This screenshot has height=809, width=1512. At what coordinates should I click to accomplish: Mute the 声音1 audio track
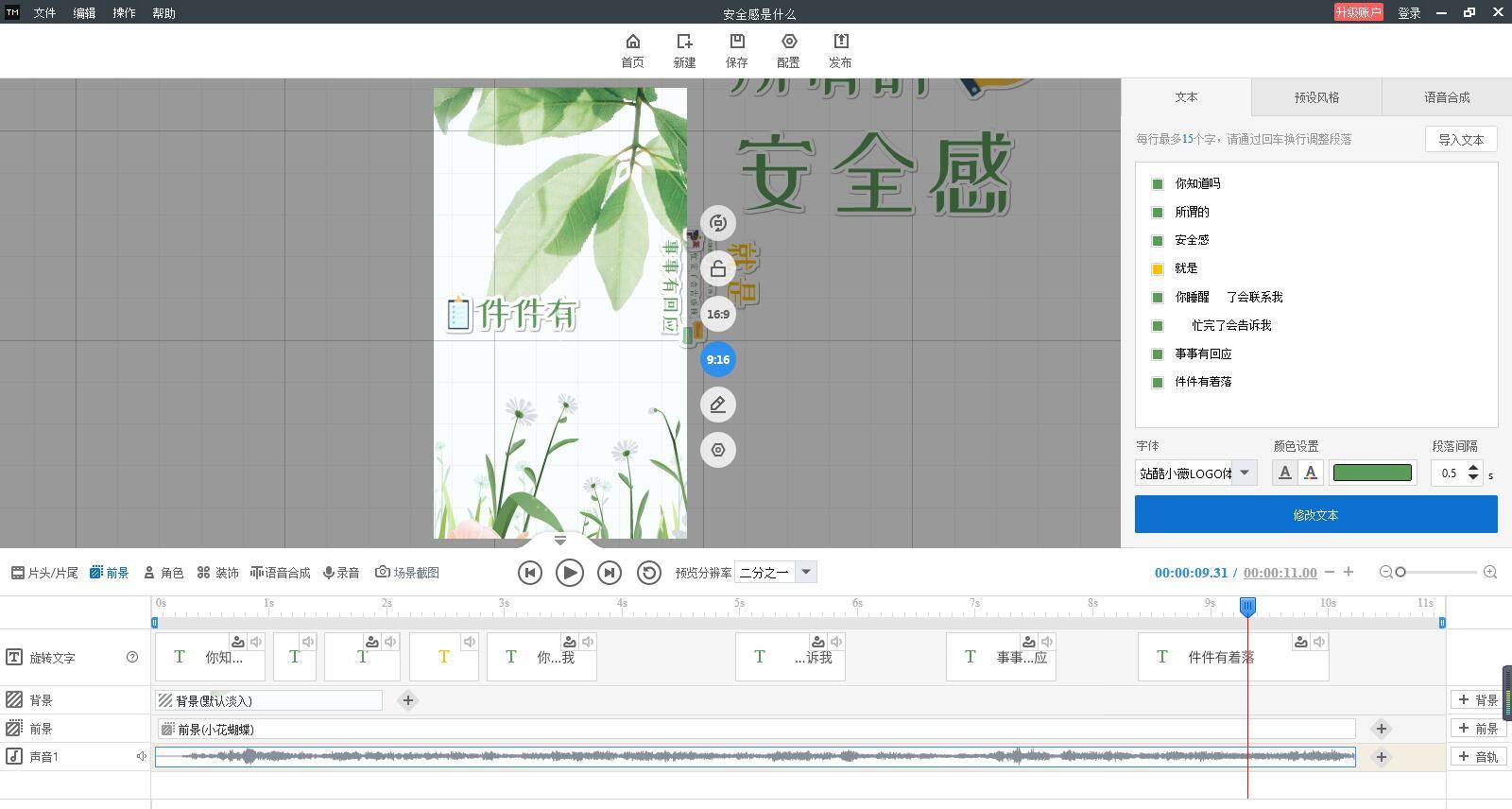click(141, 757)
